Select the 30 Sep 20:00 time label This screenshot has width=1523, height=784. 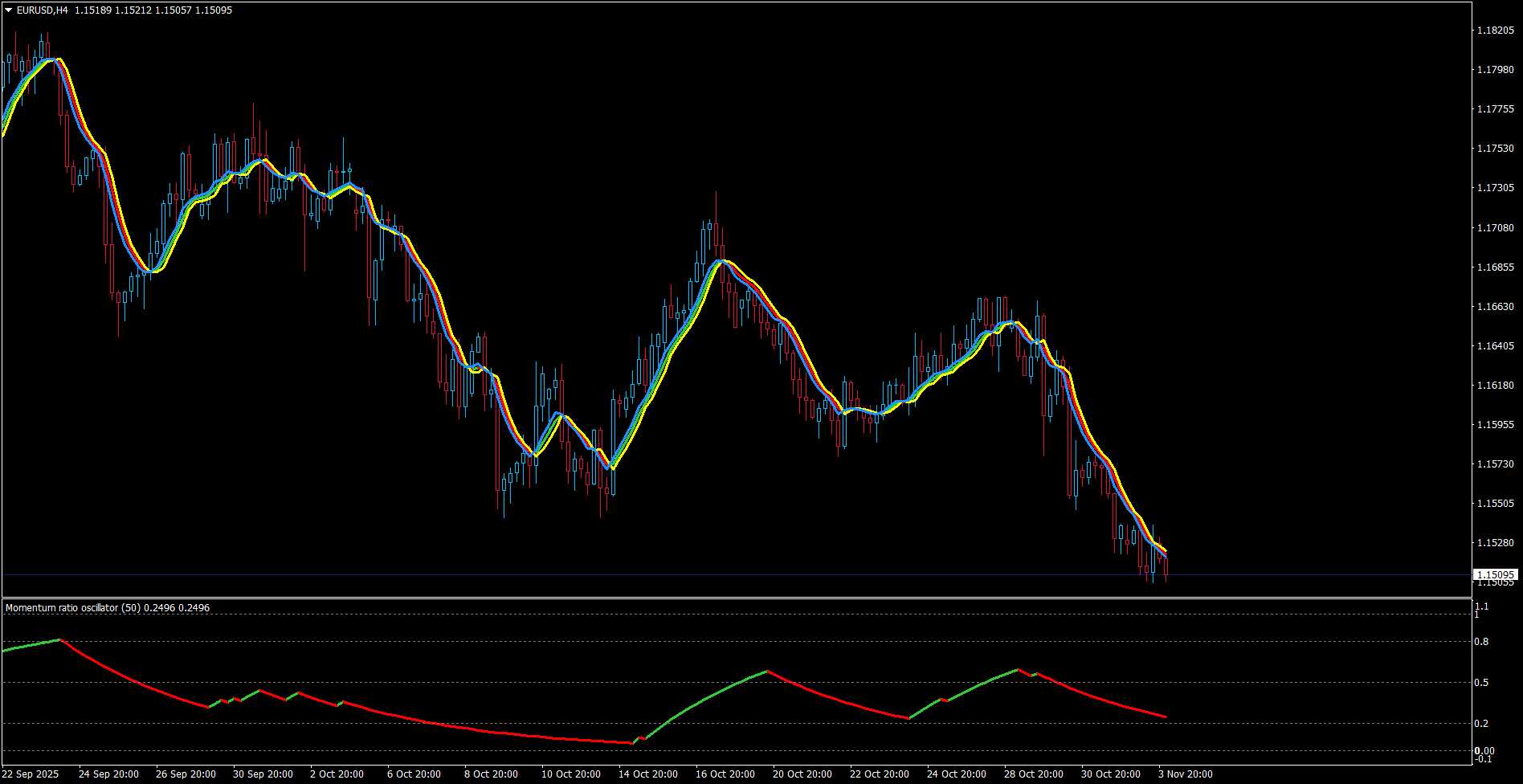point(263,774)
